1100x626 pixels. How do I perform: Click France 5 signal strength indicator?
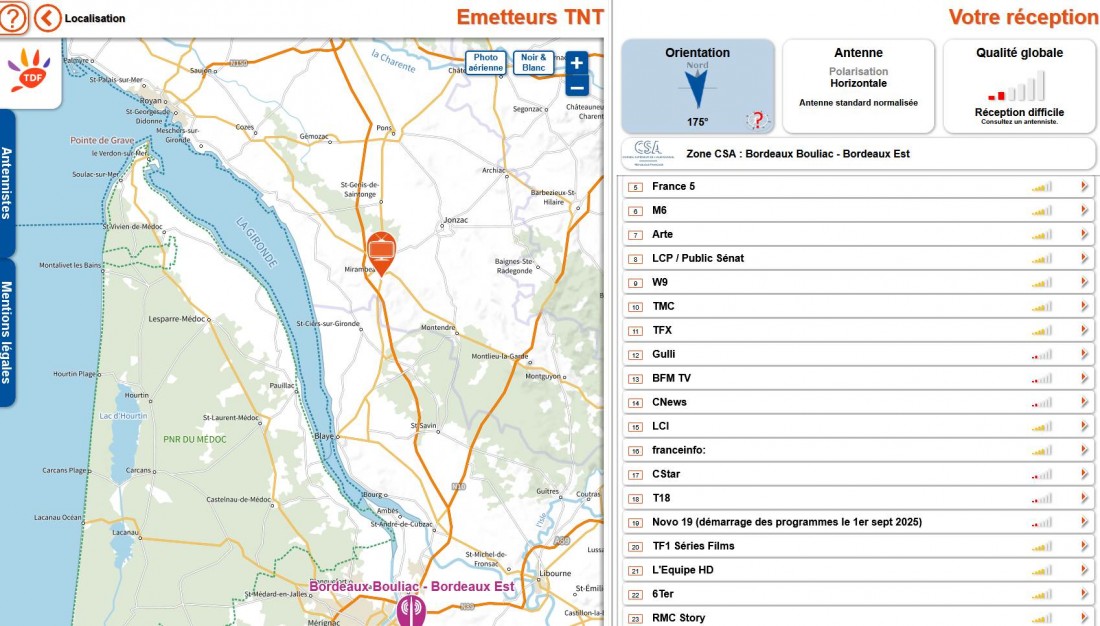click(1042, 187)
